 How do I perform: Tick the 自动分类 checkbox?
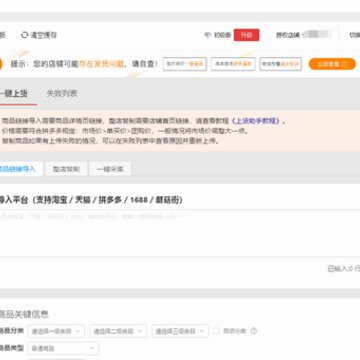[216, 331]
